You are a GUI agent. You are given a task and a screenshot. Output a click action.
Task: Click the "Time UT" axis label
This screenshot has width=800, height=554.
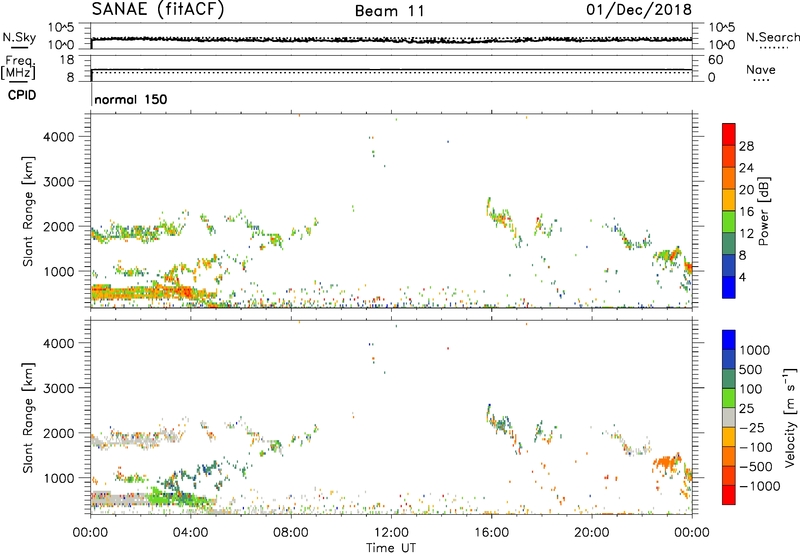[x=391, y=548]
